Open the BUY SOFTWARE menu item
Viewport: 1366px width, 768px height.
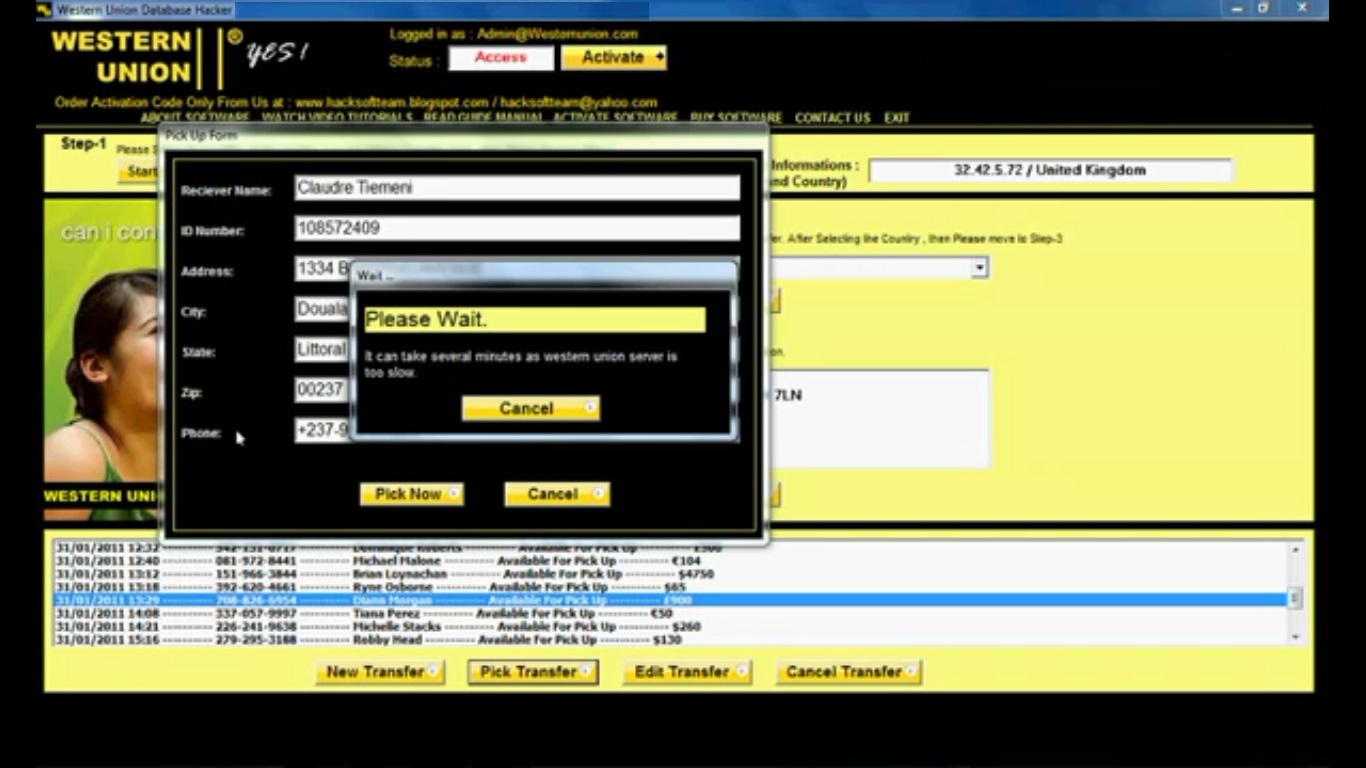(736, 118)
